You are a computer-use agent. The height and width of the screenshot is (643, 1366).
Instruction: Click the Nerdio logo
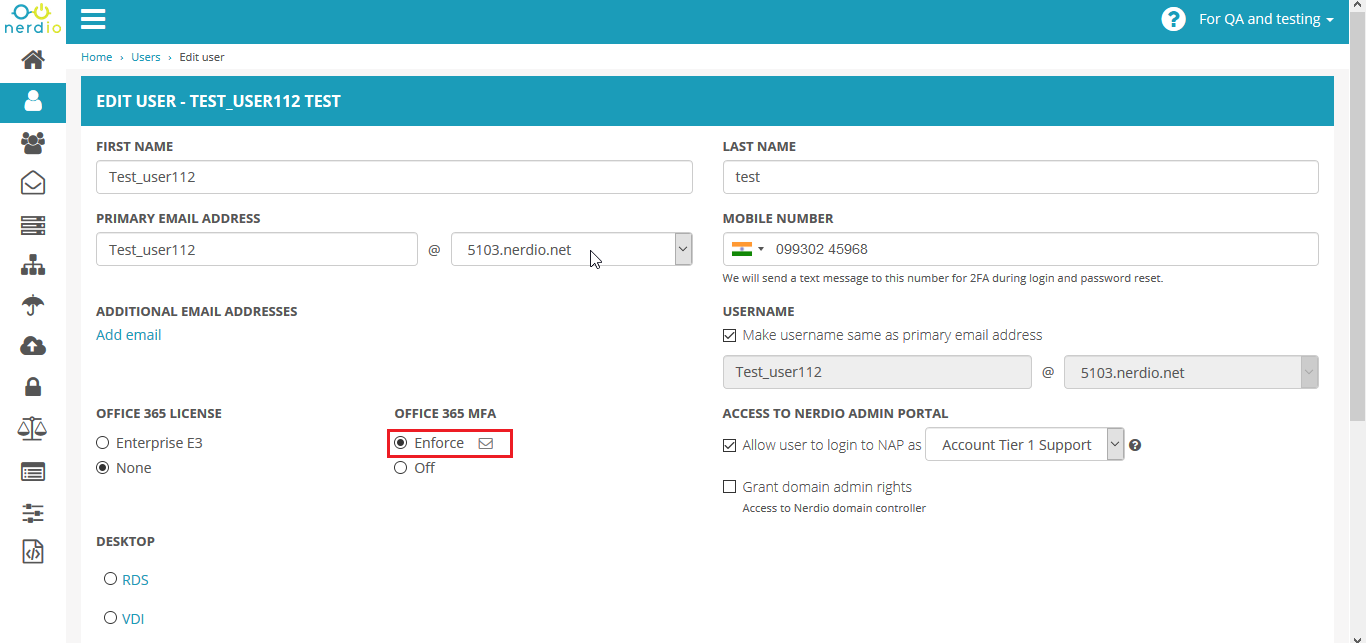coord(33,19)
